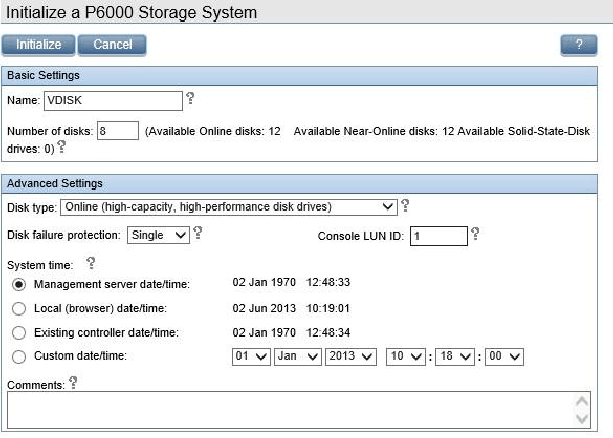Click the help icon next to System time
Viewport: 613px width, 438px height.
91,263
